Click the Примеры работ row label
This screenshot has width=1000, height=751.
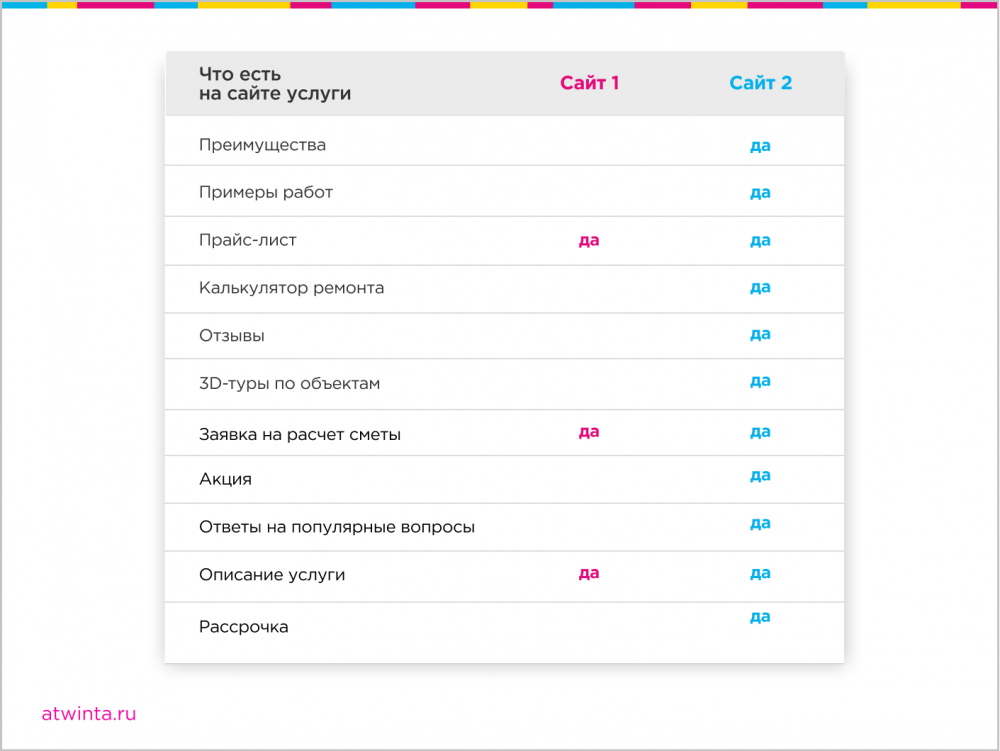tap(266, 193)
